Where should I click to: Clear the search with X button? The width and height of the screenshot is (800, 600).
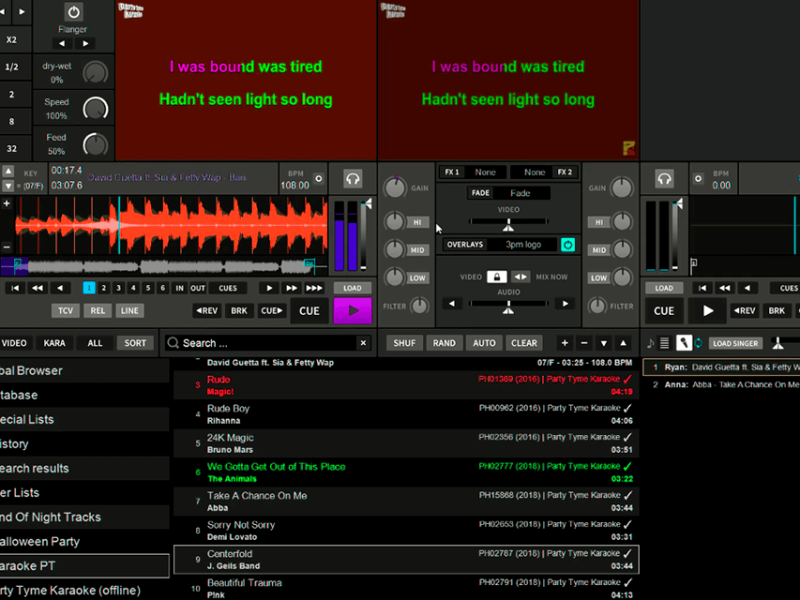363,343
